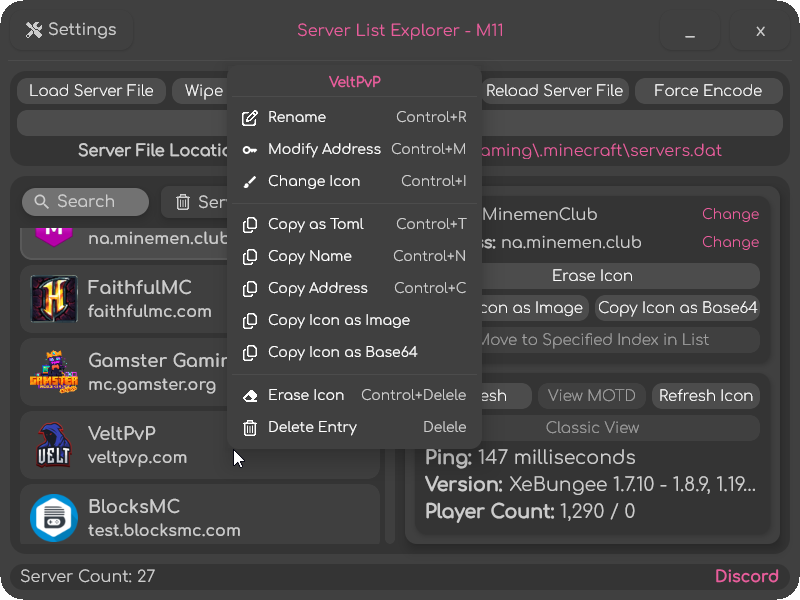Select Copy Address menu entry
This screenshot has width=800, height=600.
[354, 289]
